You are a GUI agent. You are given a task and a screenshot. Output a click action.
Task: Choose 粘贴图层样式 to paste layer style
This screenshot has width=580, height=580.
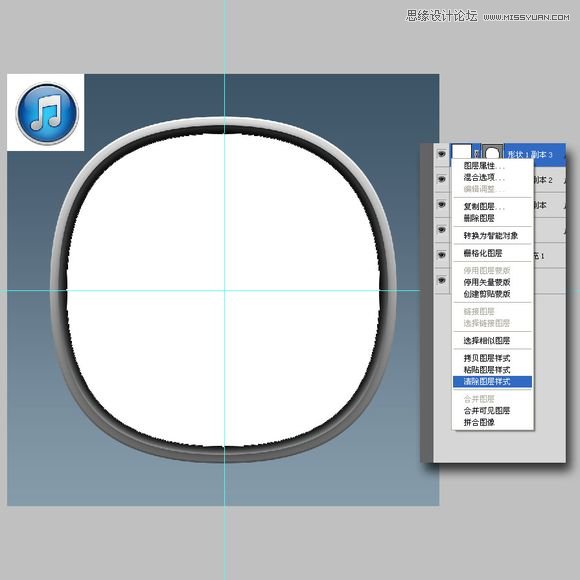[487, 370]
